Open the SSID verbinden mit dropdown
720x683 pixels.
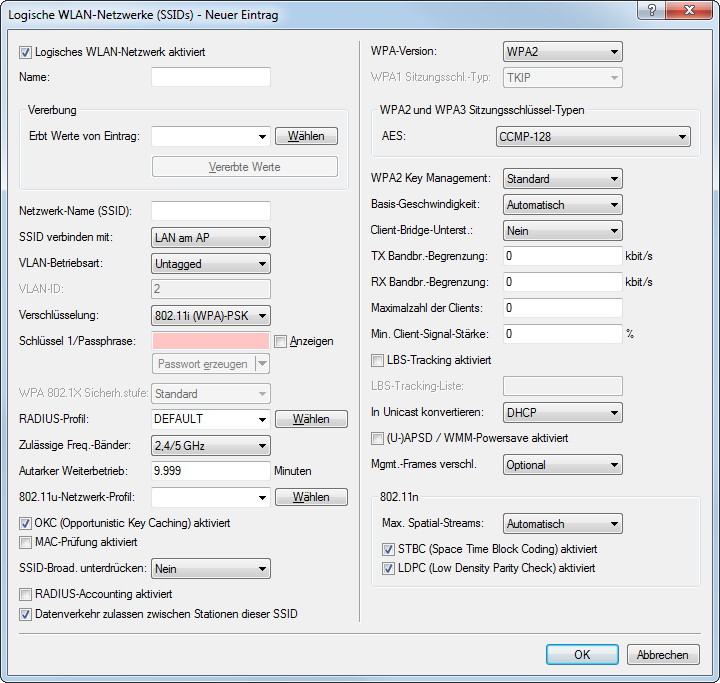211,237
